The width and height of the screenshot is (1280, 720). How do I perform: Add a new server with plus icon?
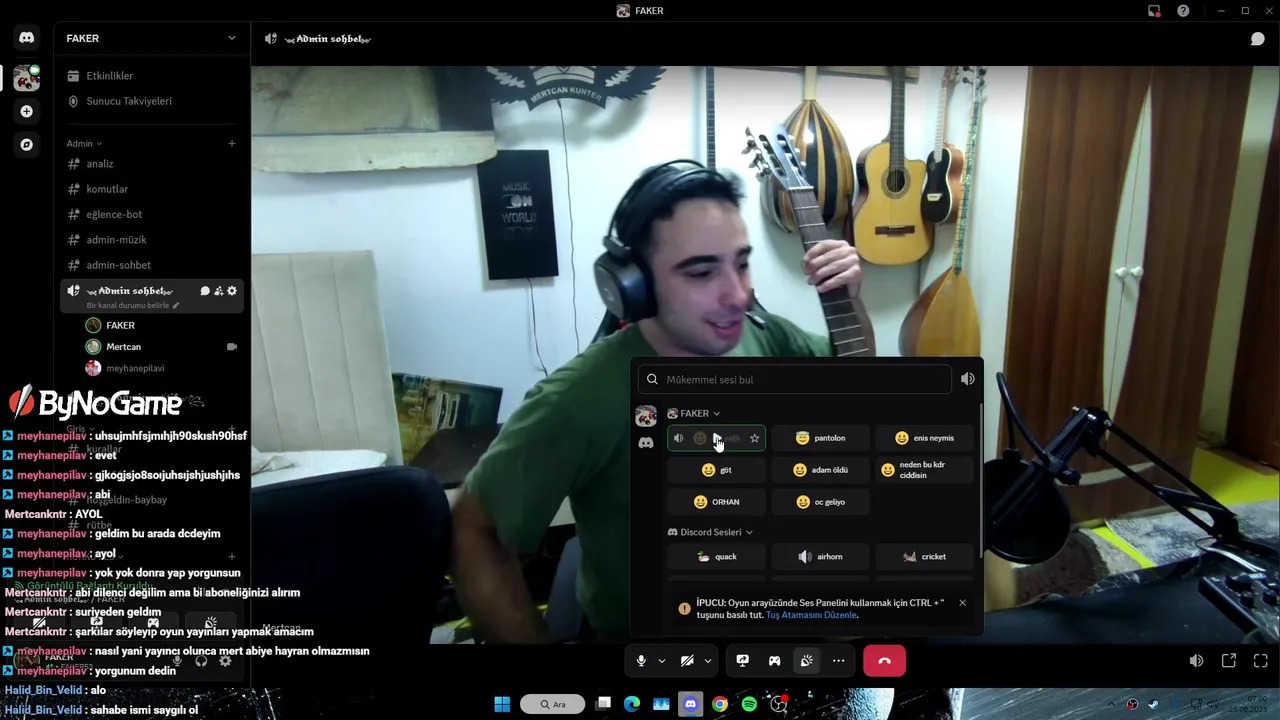pyautogui.click(x=27, y=111)
